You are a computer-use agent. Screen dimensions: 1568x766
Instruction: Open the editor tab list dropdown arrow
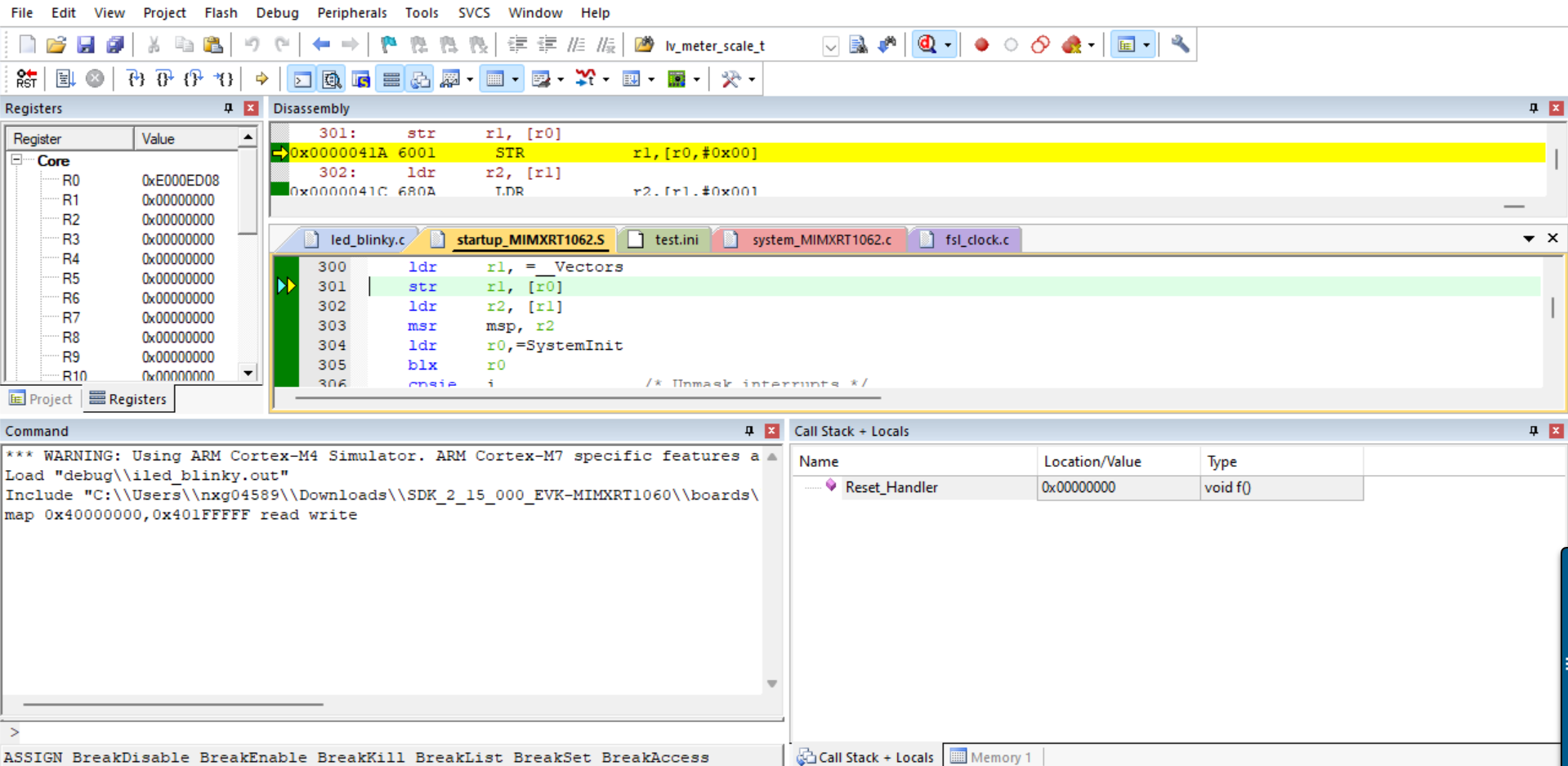tap(1528, 239)
